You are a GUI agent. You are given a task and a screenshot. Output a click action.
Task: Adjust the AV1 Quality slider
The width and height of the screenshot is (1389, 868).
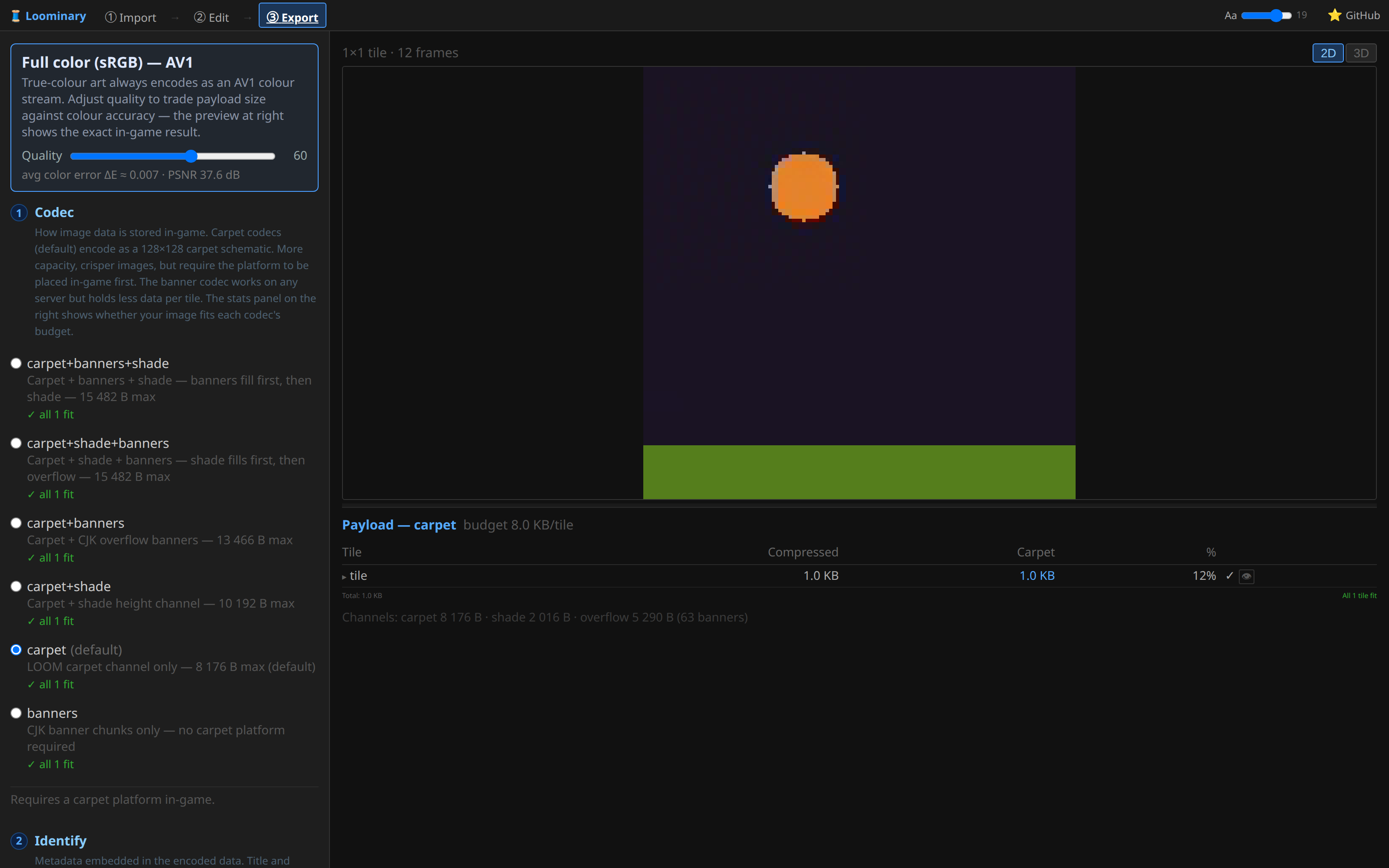click(x=173, y=156)
